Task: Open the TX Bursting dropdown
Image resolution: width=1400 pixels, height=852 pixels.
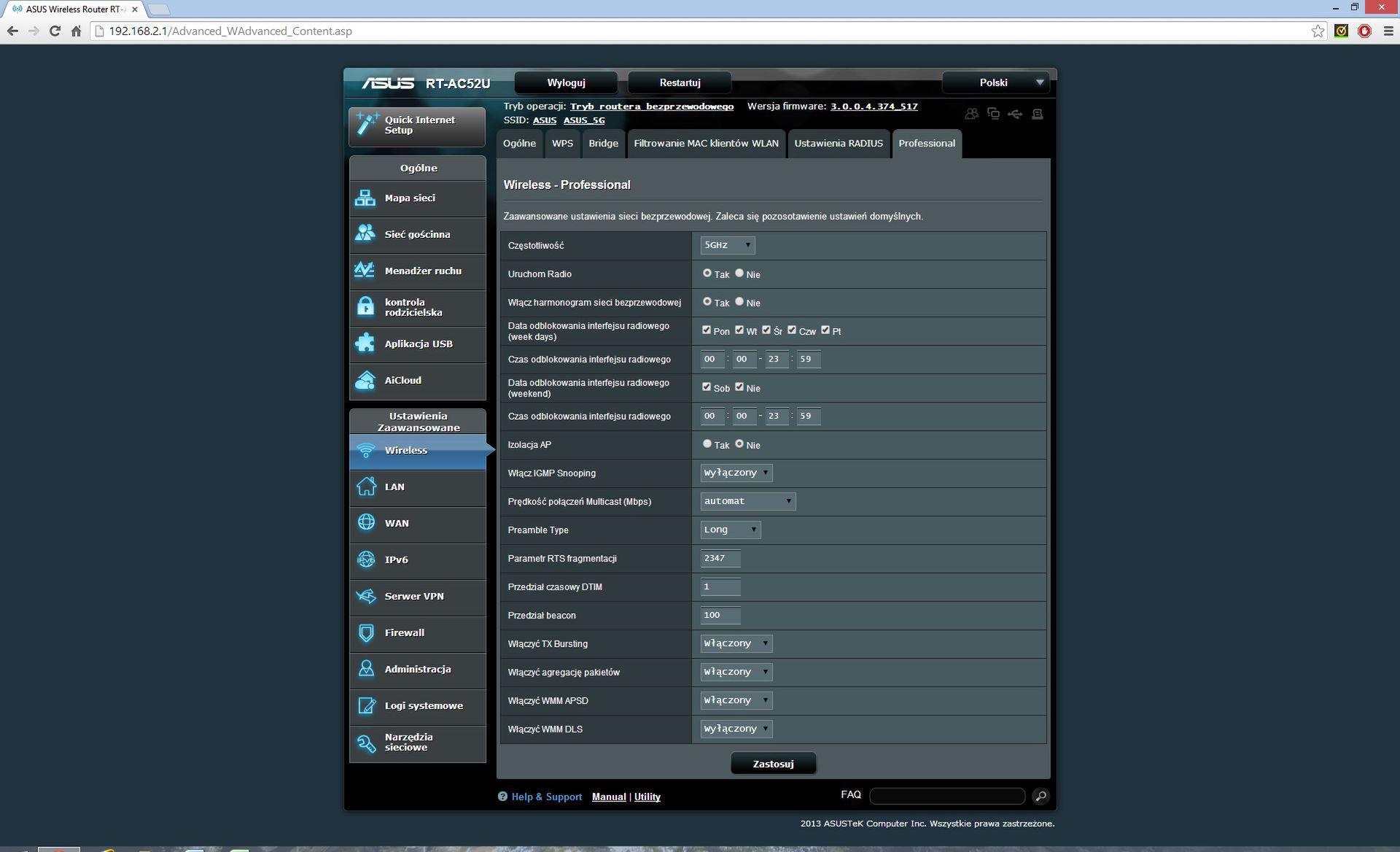Action: 736,644
